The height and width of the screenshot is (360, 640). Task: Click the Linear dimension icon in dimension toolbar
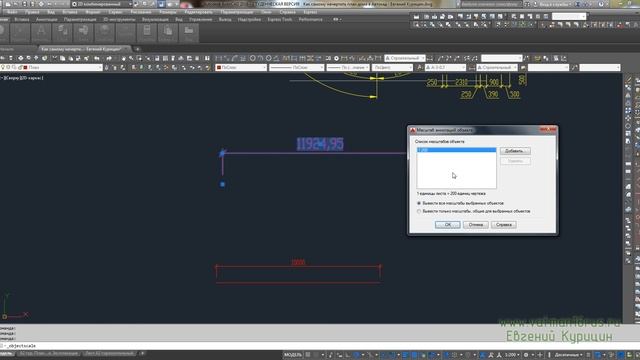219,58
